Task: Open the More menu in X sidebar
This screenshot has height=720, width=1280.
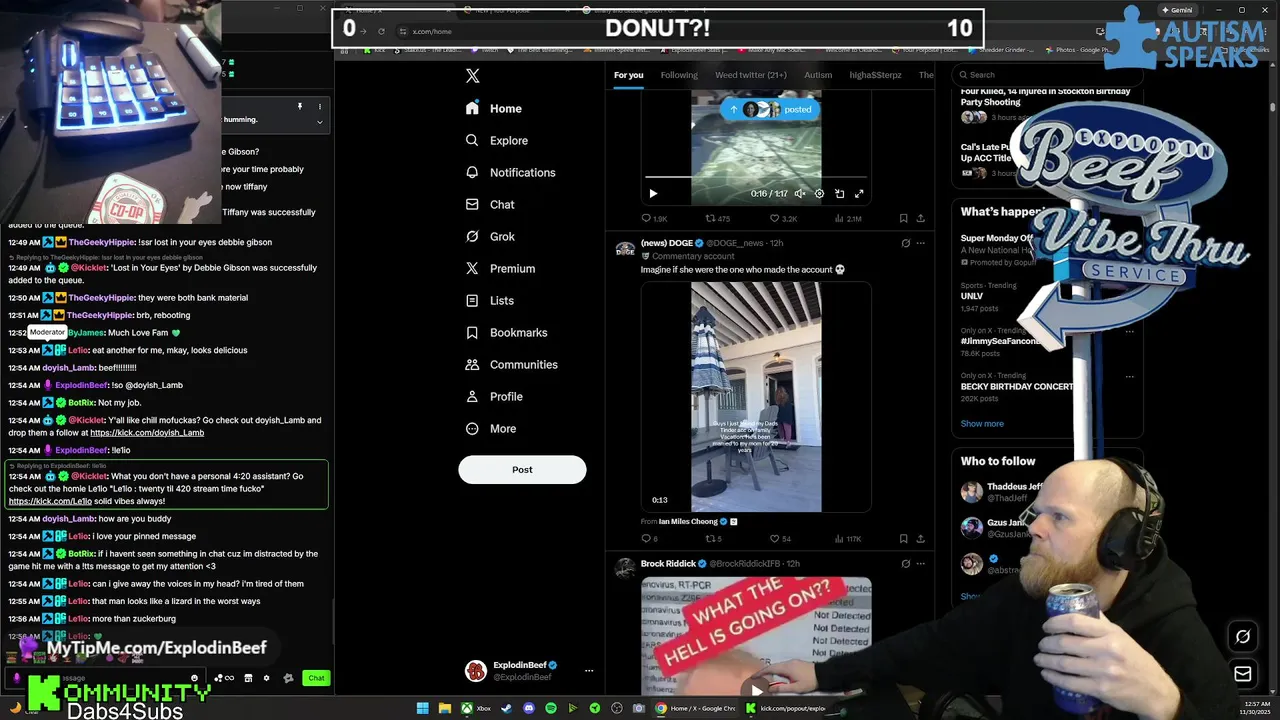Action: [491, 428]
